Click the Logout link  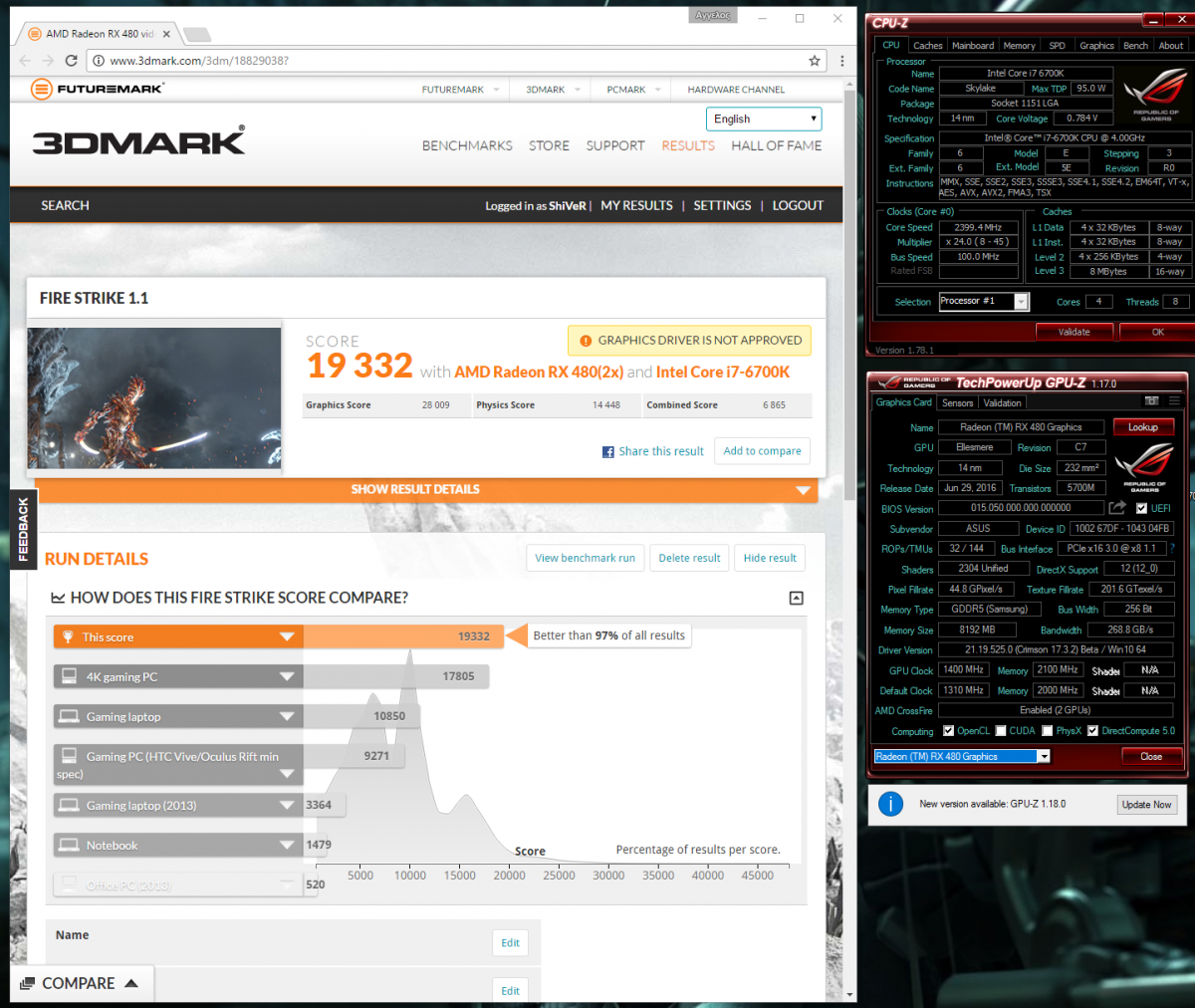pyautogui.click(x=798, y=205)
